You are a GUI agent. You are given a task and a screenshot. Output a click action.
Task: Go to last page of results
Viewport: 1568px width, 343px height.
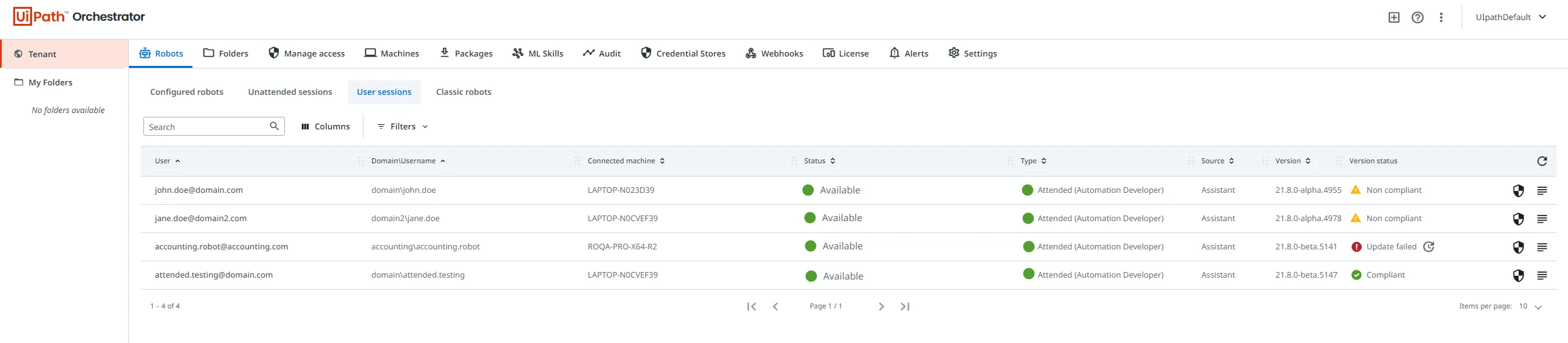tap(905, 307)
